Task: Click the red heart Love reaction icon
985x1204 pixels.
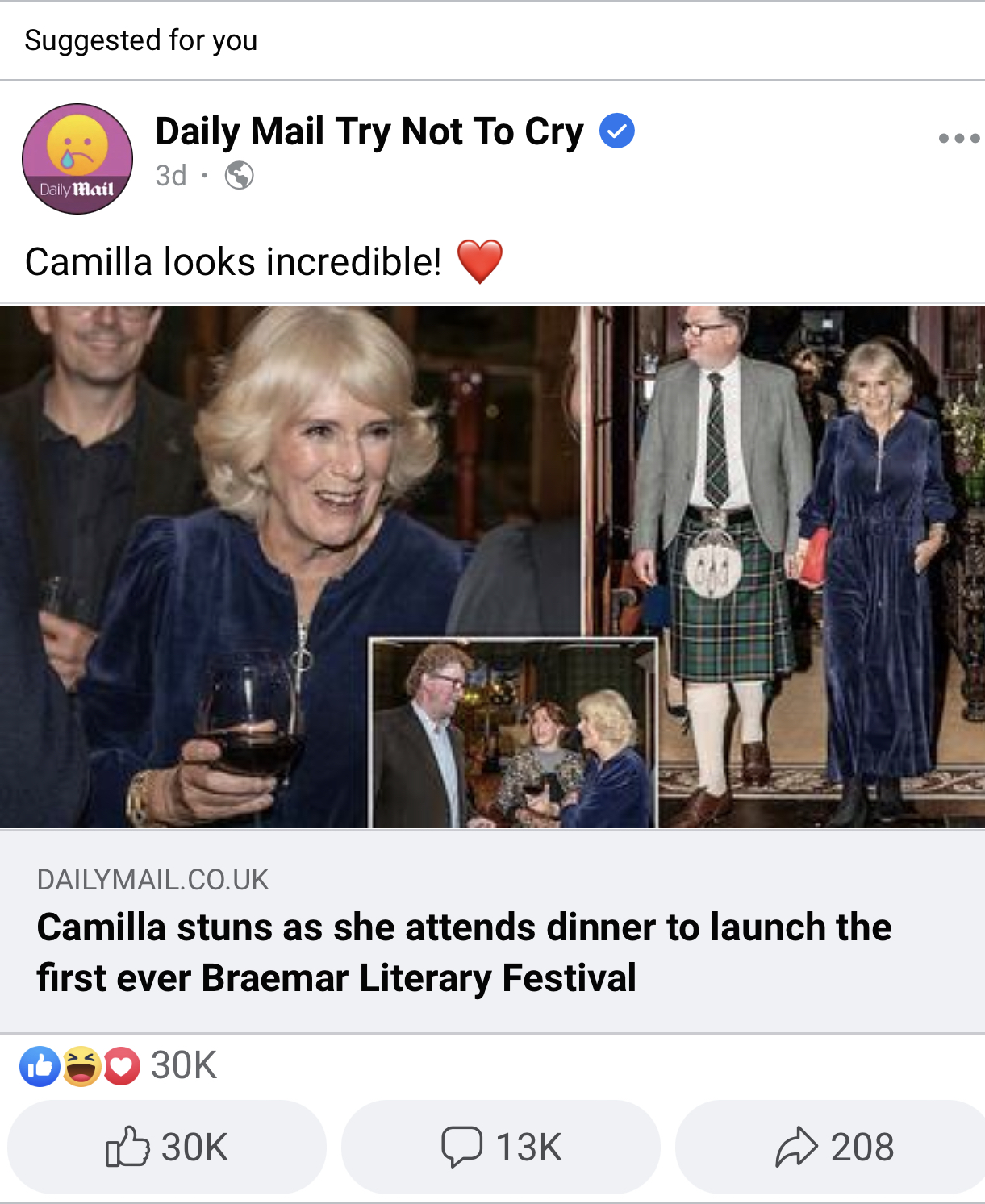Action: click(x=121, y=1066)
